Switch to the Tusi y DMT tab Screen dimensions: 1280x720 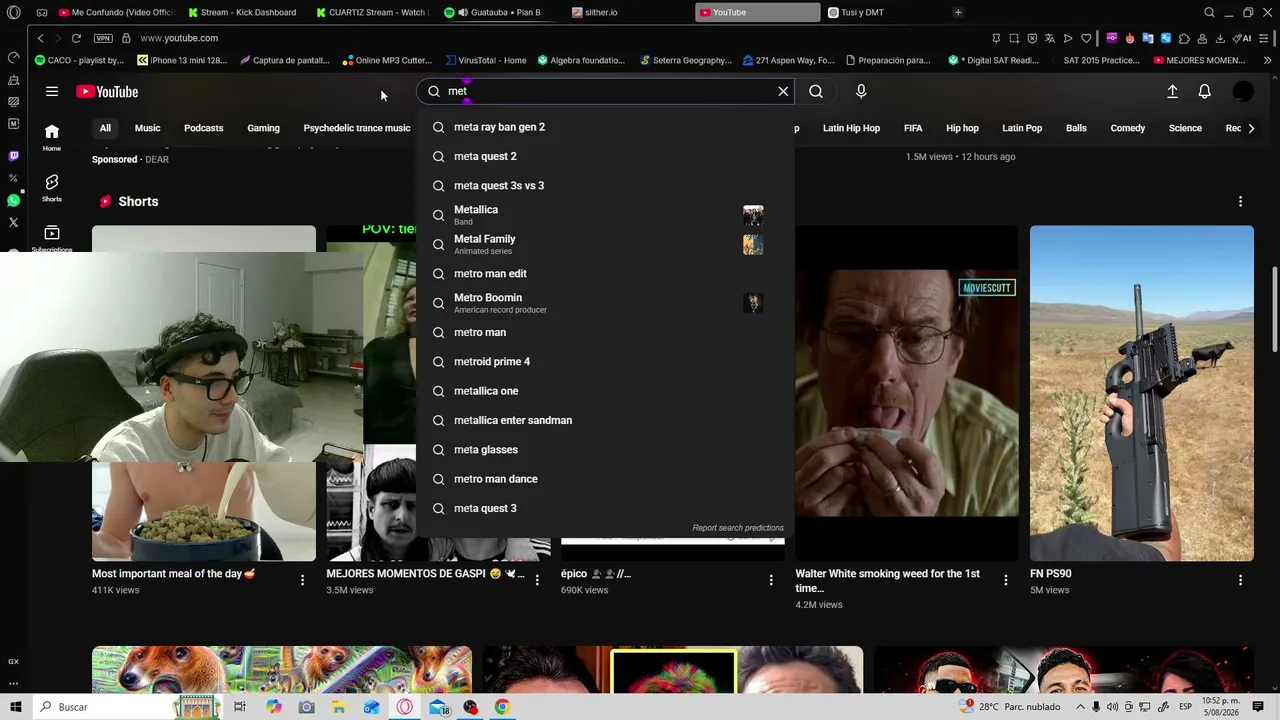coord(883,13)
